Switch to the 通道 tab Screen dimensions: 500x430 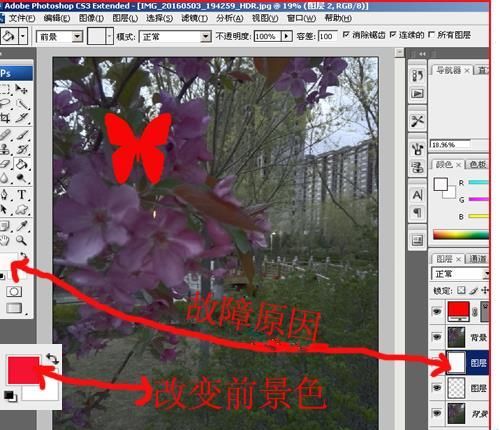pos(478,259)
